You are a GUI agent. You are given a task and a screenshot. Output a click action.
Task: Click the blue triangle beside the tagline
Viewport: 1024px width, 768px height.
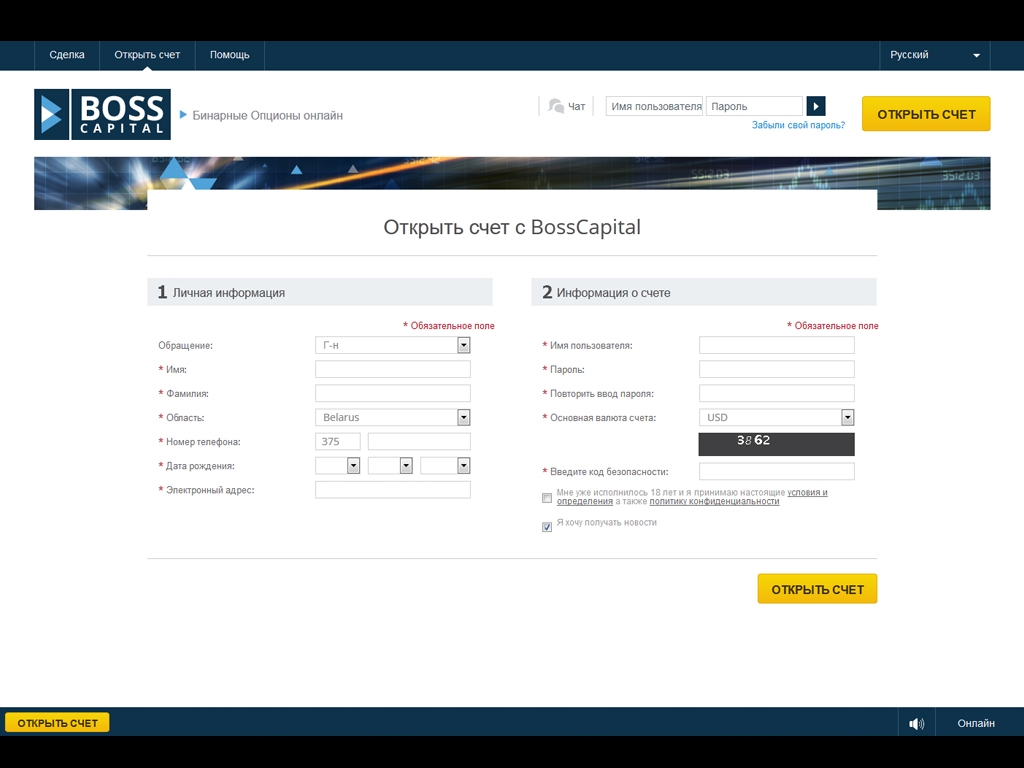(183, 115)
